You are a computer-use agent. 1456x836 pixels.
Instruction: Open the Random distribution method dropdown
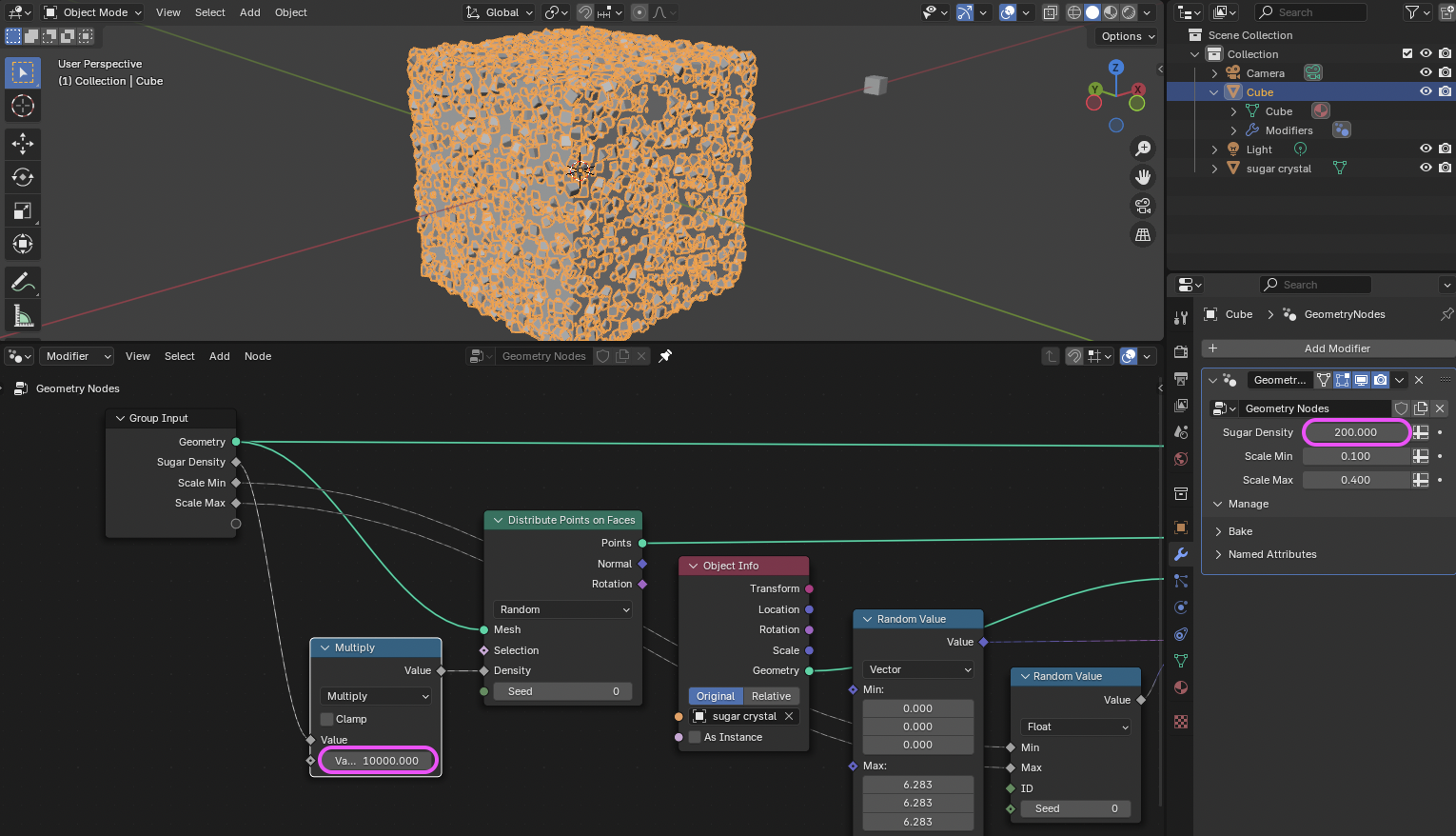click(x=563, y=609)
